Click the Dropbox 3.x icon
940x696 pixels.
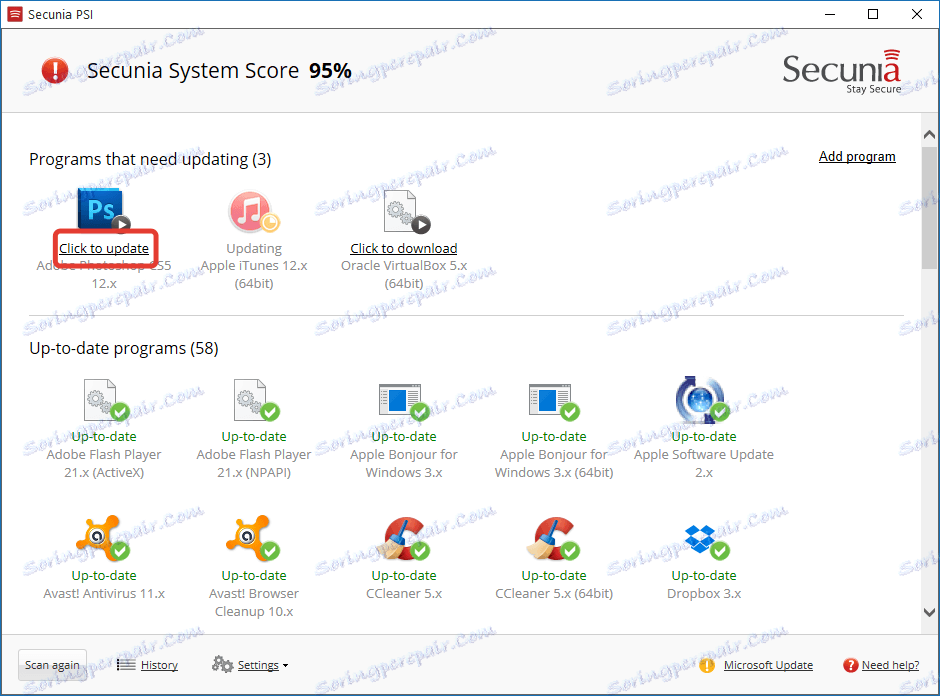coord(706,541)
